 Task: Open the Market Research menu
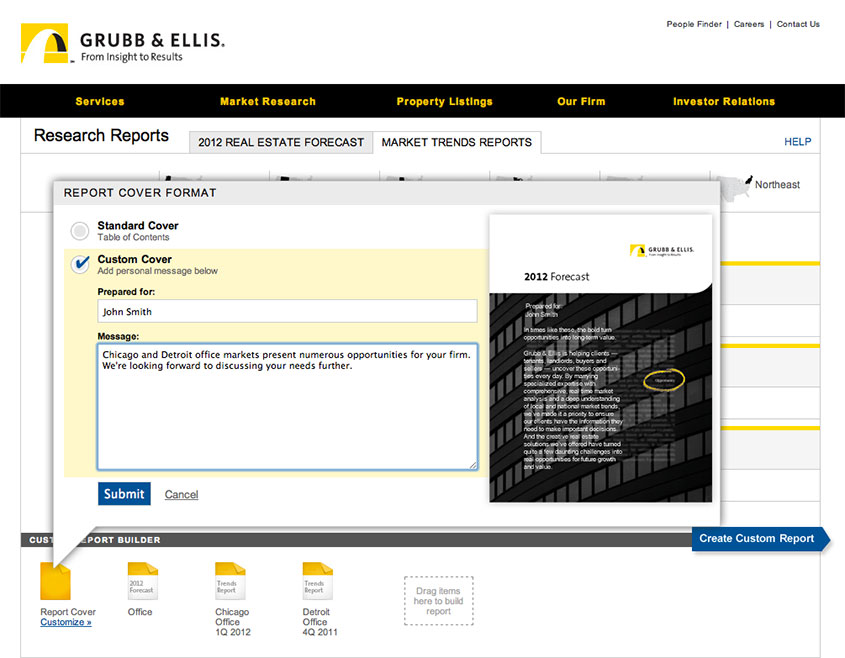[x=267, y=101]
